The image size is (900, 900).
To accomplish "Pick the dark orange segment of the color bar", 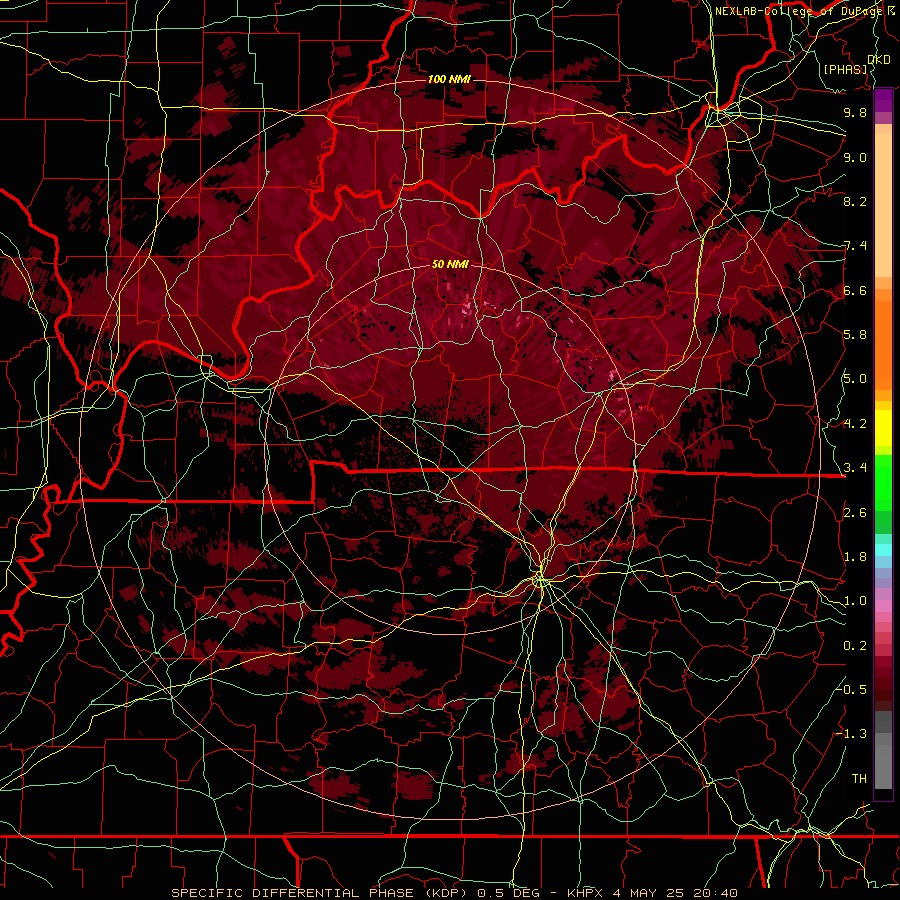I will [883, 344].
